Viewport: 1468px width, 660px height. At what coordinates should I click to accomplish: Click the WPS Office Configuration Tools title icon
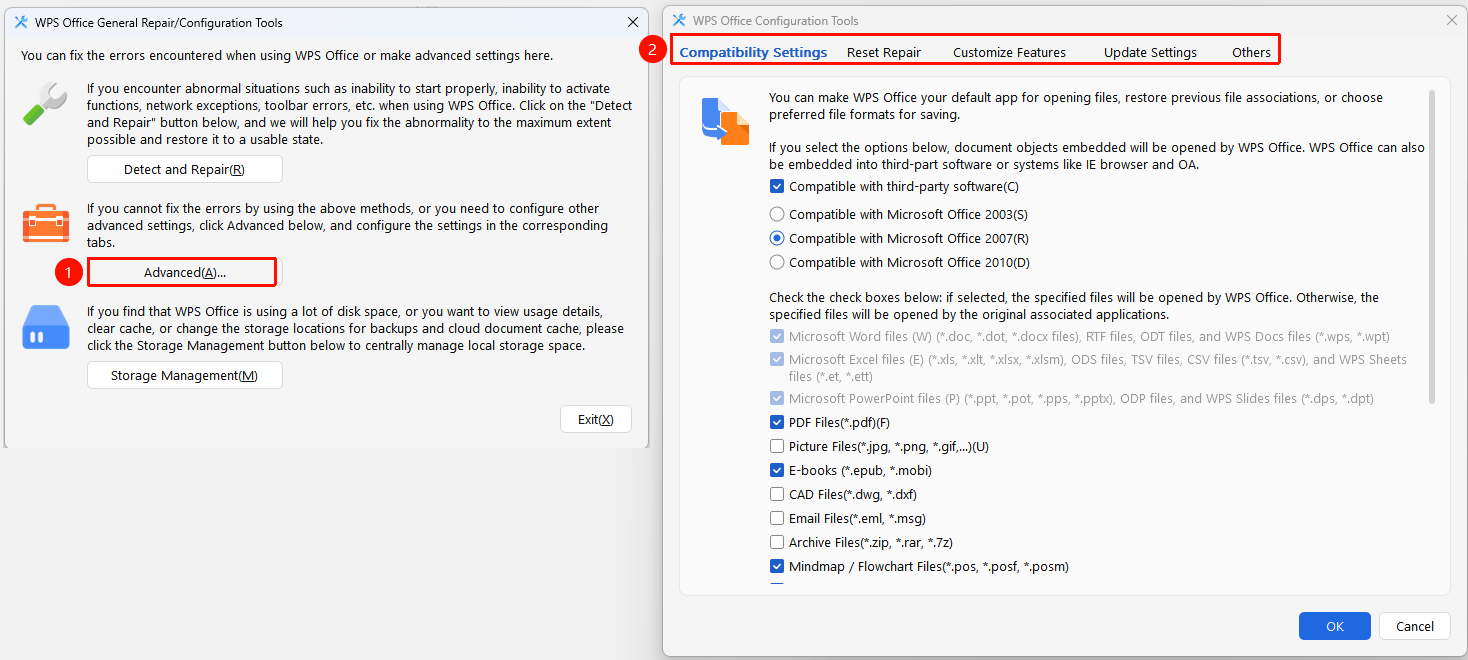coord(679,20)
